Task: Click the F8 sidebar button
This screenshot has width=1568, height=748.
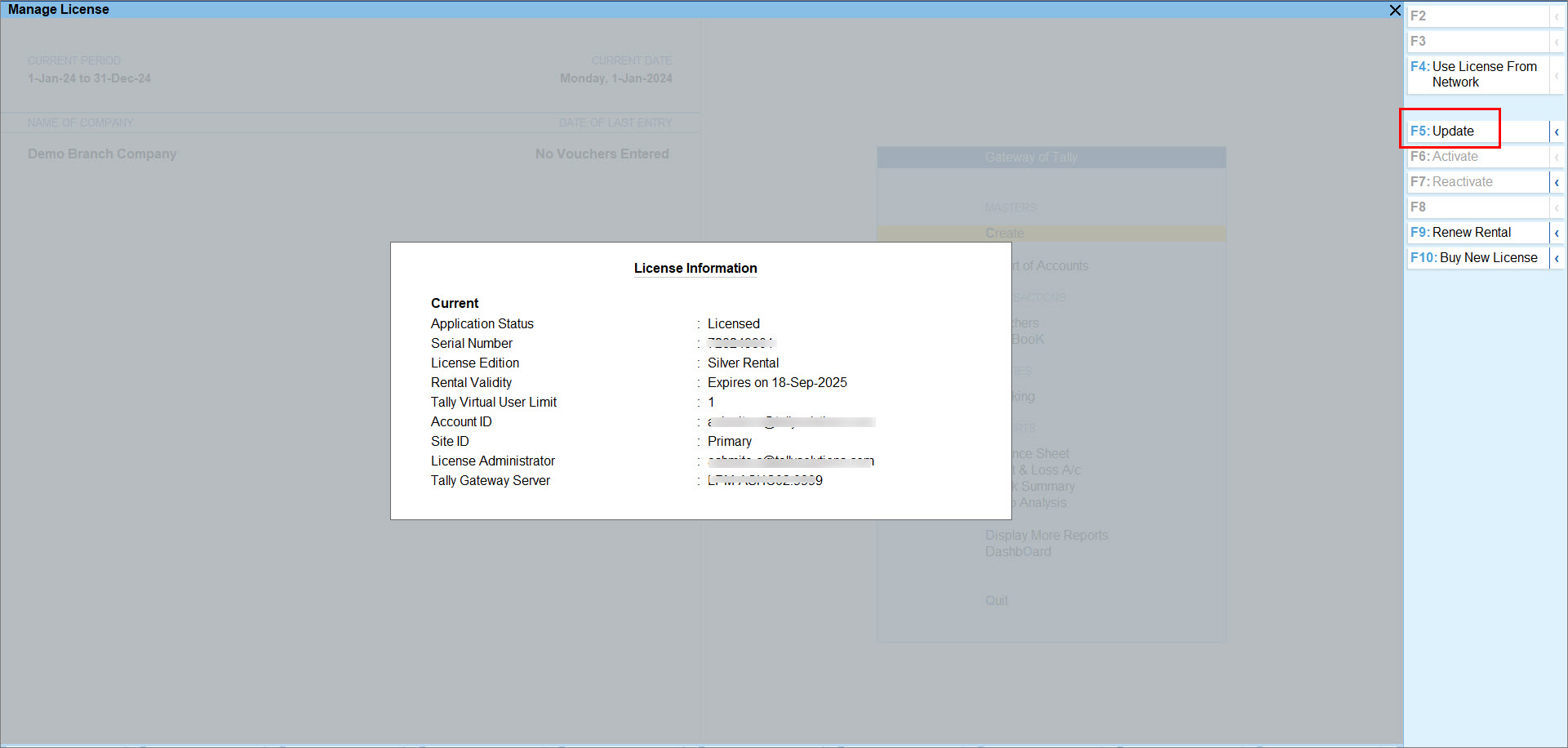Action: tap(1477, 207)
